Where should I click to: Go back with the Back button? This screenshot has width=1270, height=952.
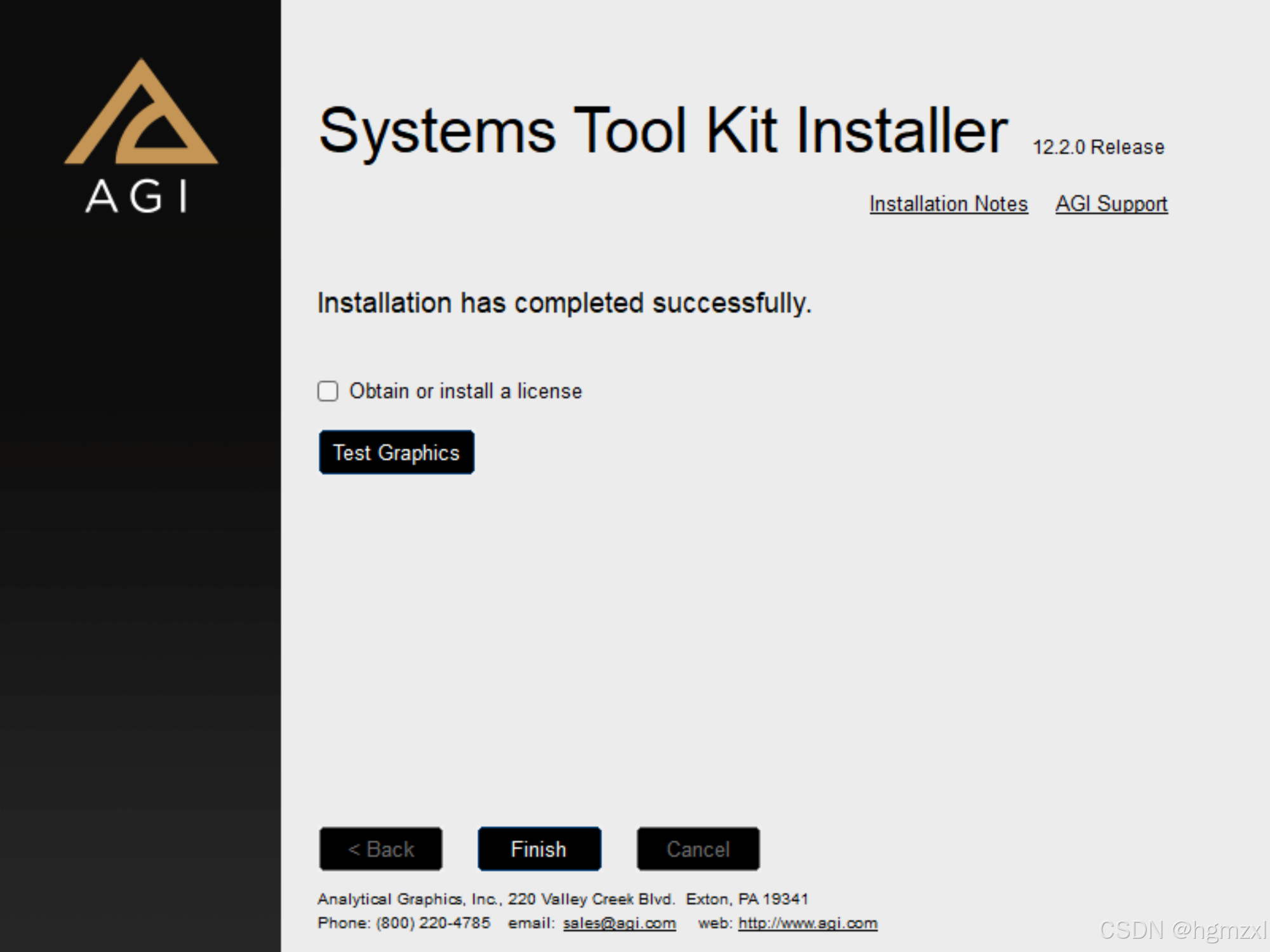[380, 849]
